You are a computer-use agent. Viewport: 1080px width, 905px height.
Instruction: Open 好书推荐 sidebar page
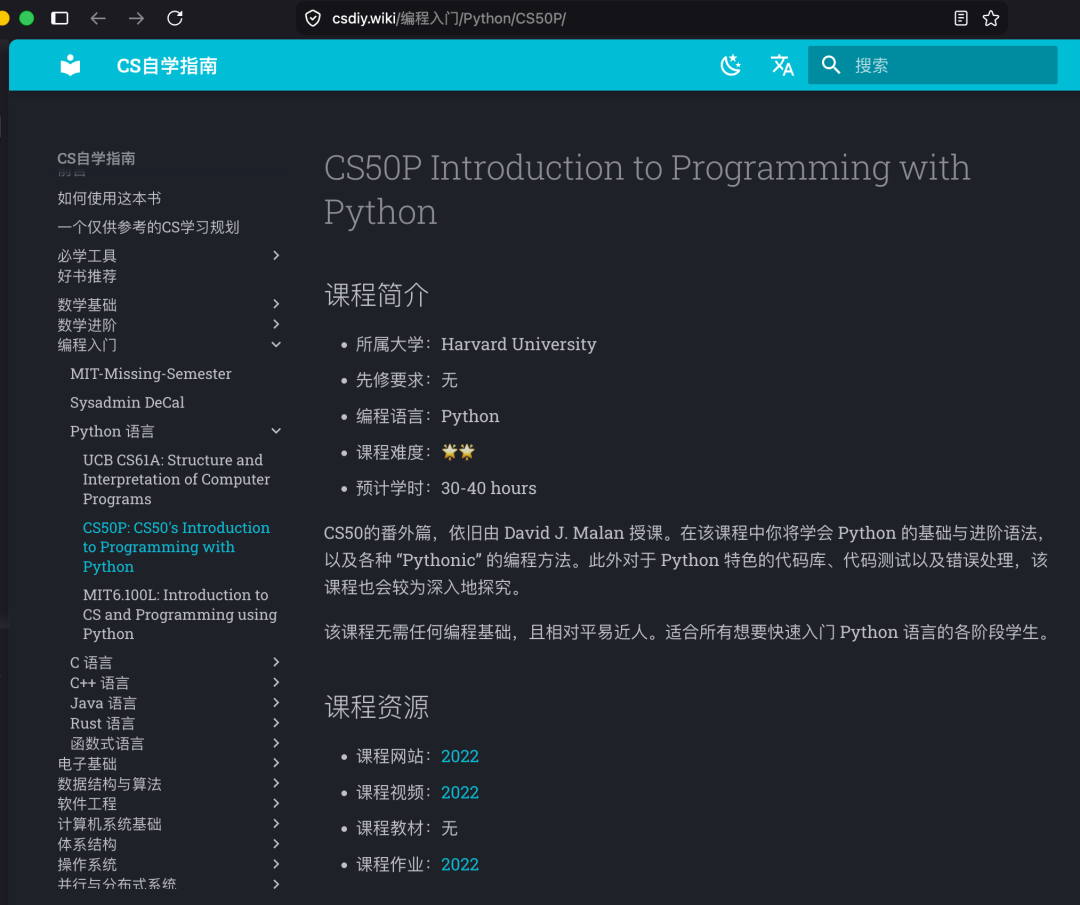[x=87, y=276]
